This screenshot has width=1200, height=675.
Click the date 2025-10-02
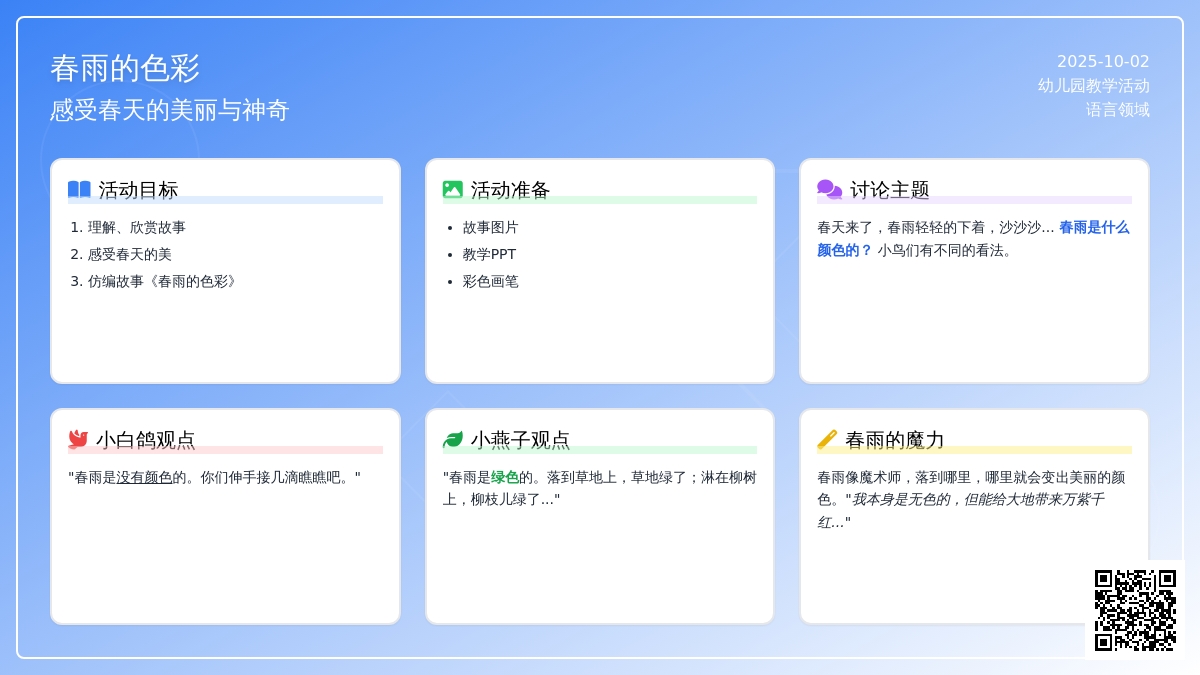tap(1103, 61)
